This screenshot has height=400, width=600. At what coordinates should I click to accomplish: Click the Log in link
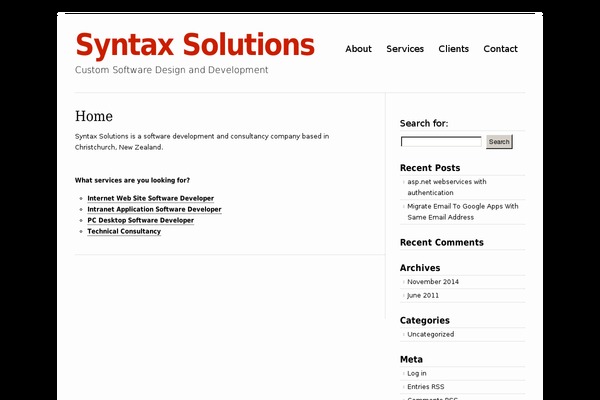click(x=417, y=373)
